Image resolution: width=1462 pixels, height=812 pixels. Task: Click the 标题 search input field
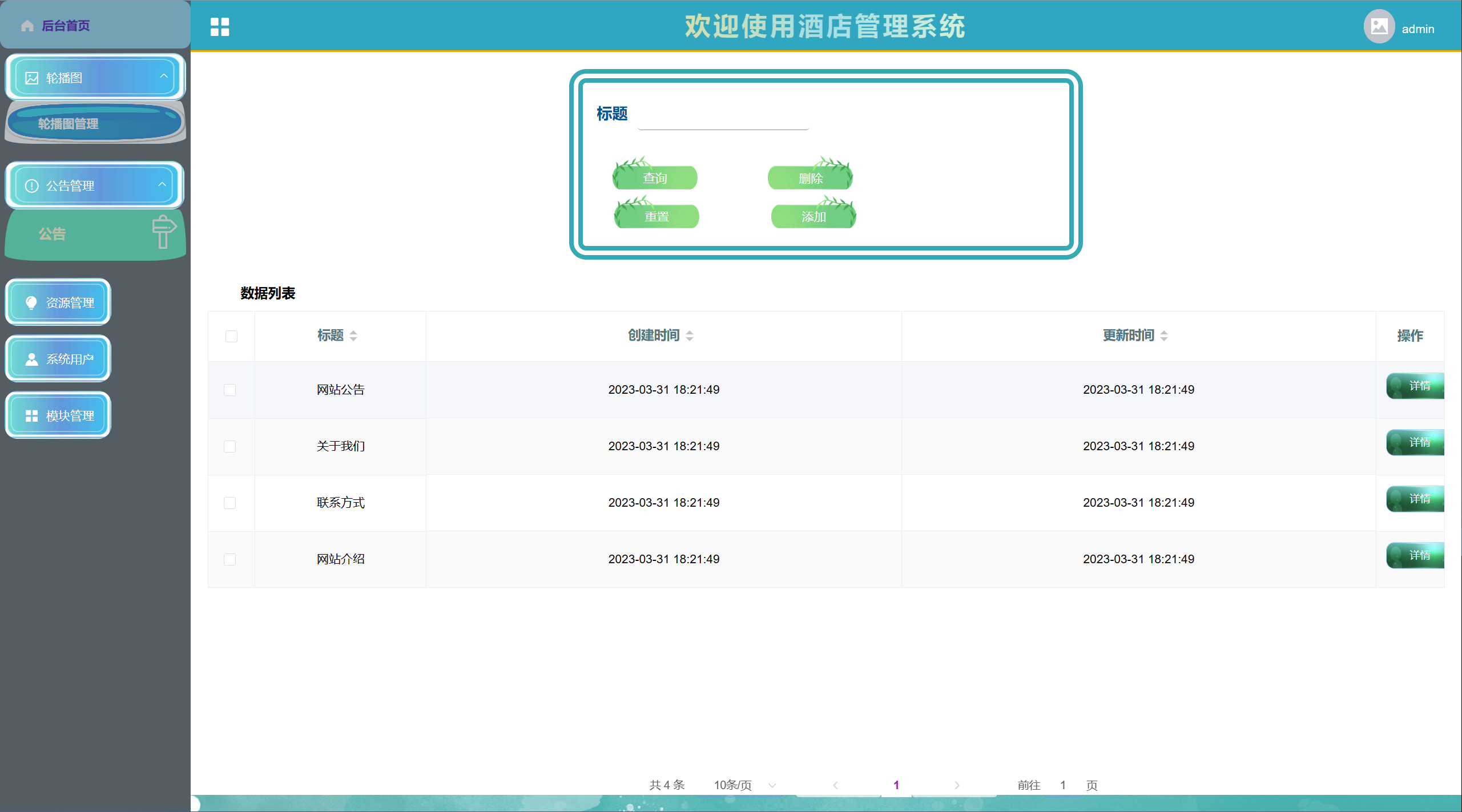pyautogui.click(x=723, y=118)
